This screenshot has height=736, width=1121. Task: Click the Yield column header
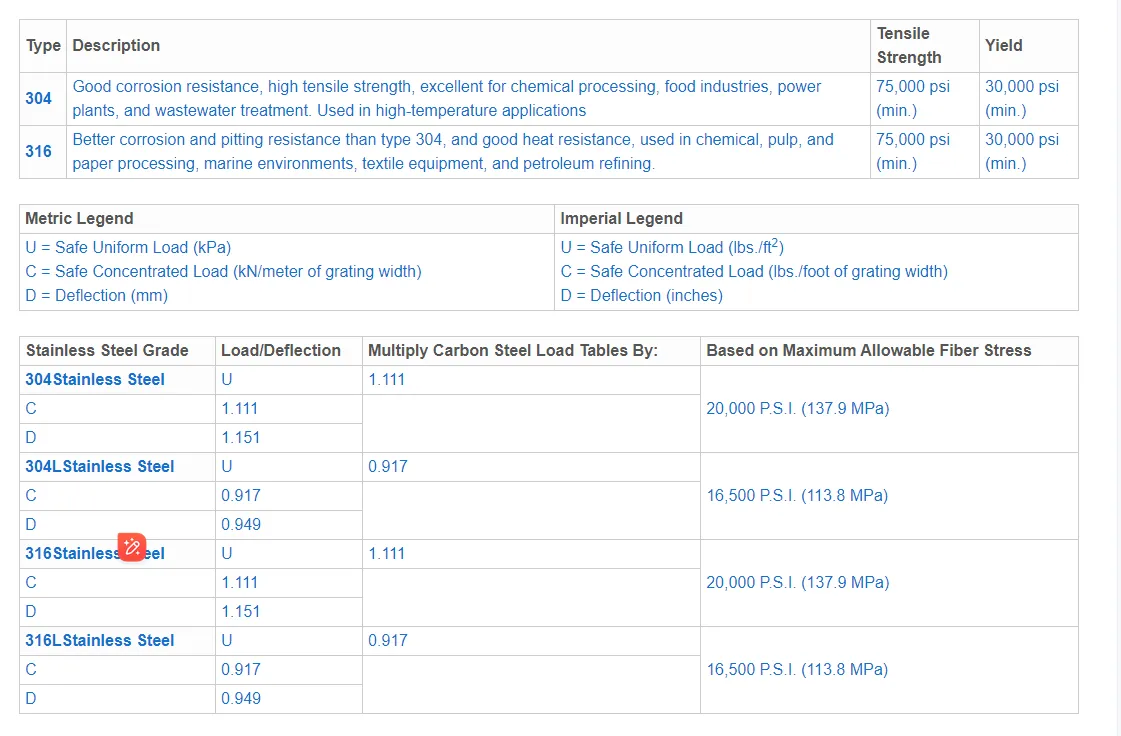tap(1003, 46)
